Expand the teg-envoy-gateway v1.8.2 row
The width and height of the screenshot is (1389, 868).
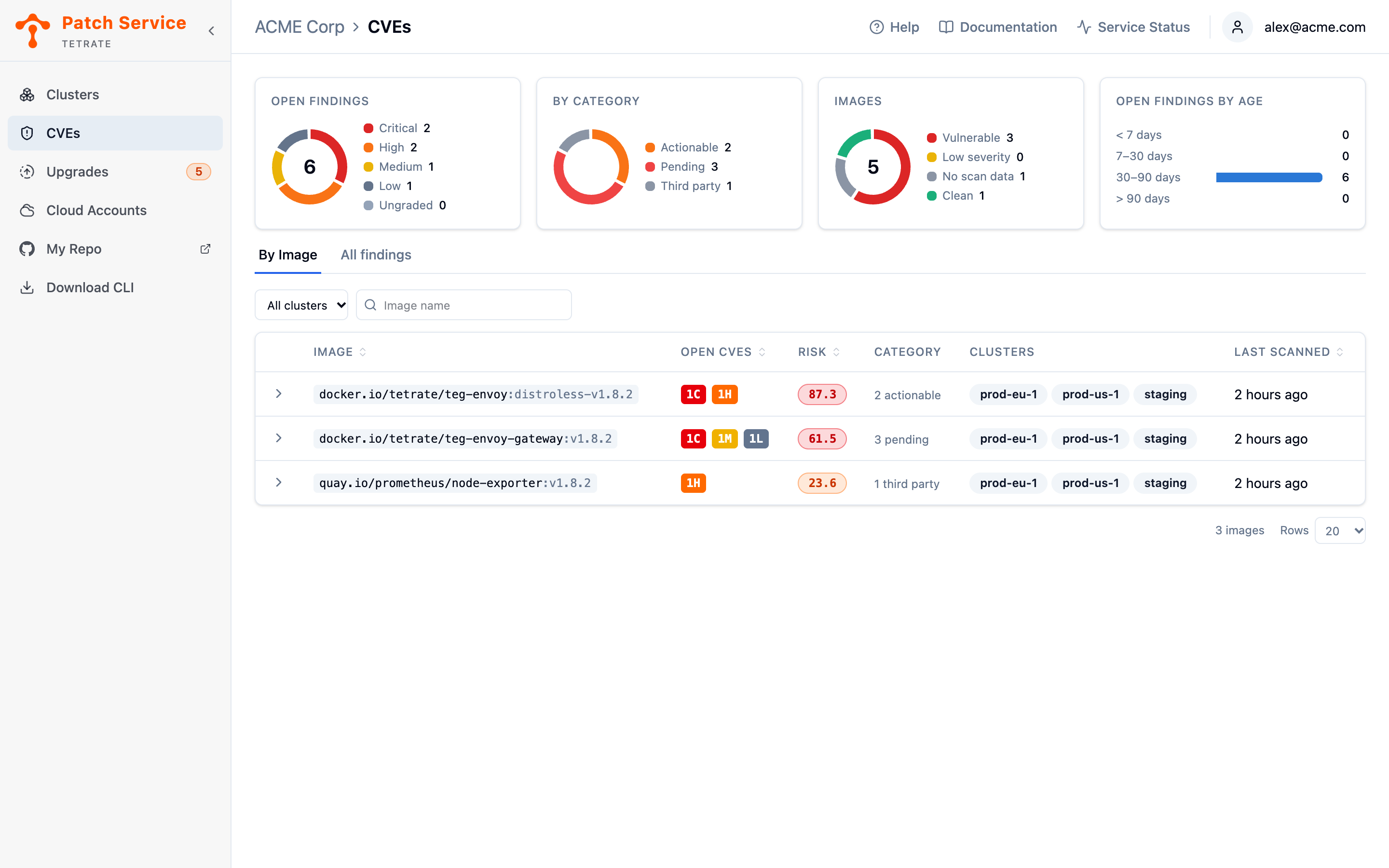pyautogui.click(x=278, y=438)
